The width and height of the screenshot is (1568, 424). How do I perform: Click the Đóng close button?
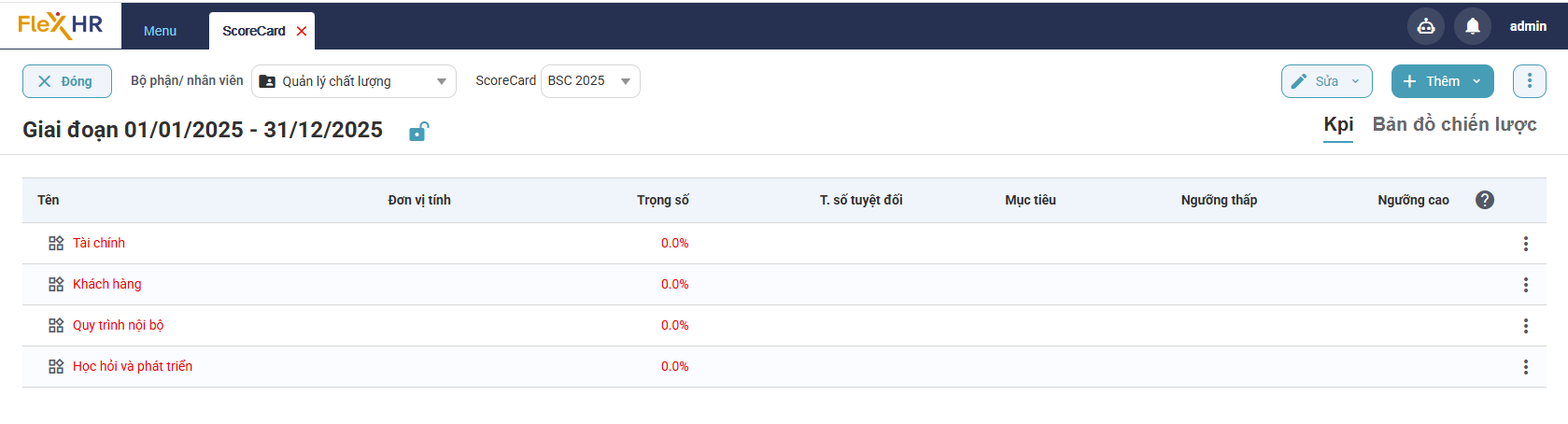point(66,81)
